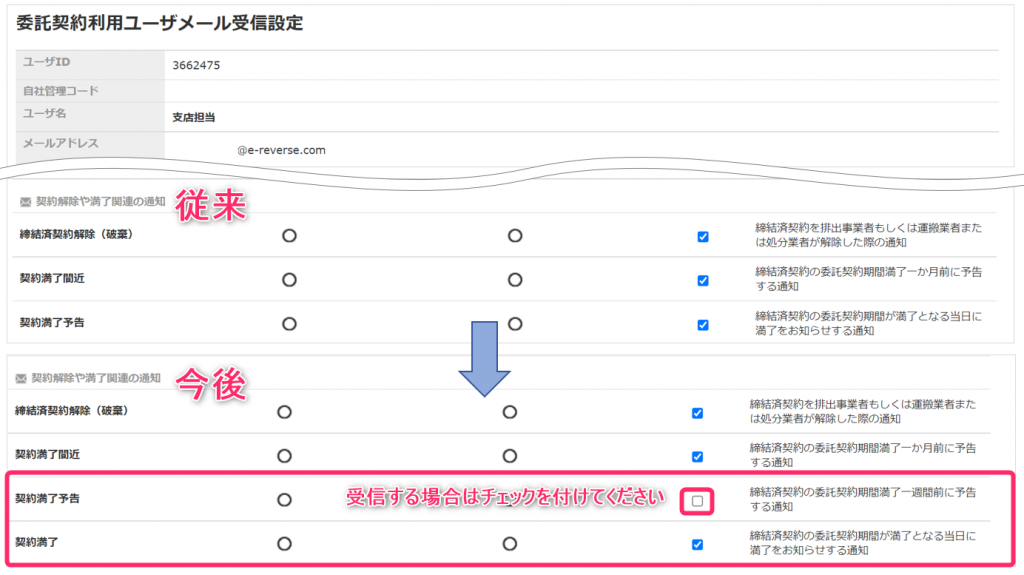The image size is (1024, 575).
Task: Click the mail icon beside the 従来 section header
Action: tap(26, 201)
